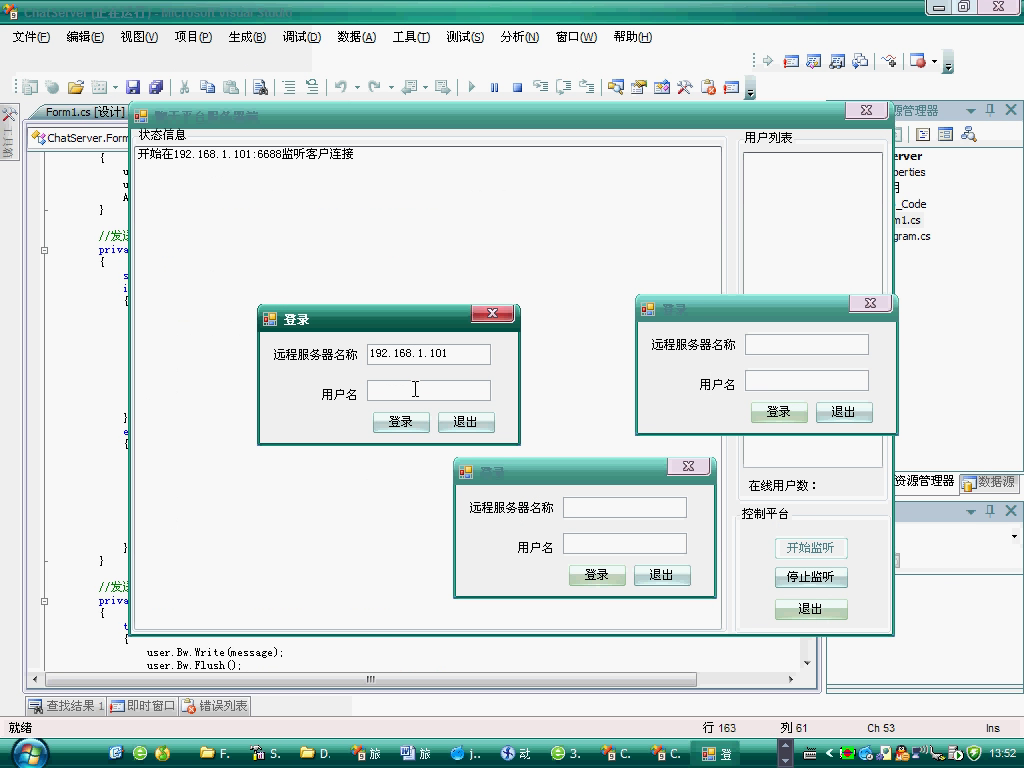Click the New Project toolbar icon
Screen dimensions: 1024x768
30,87
